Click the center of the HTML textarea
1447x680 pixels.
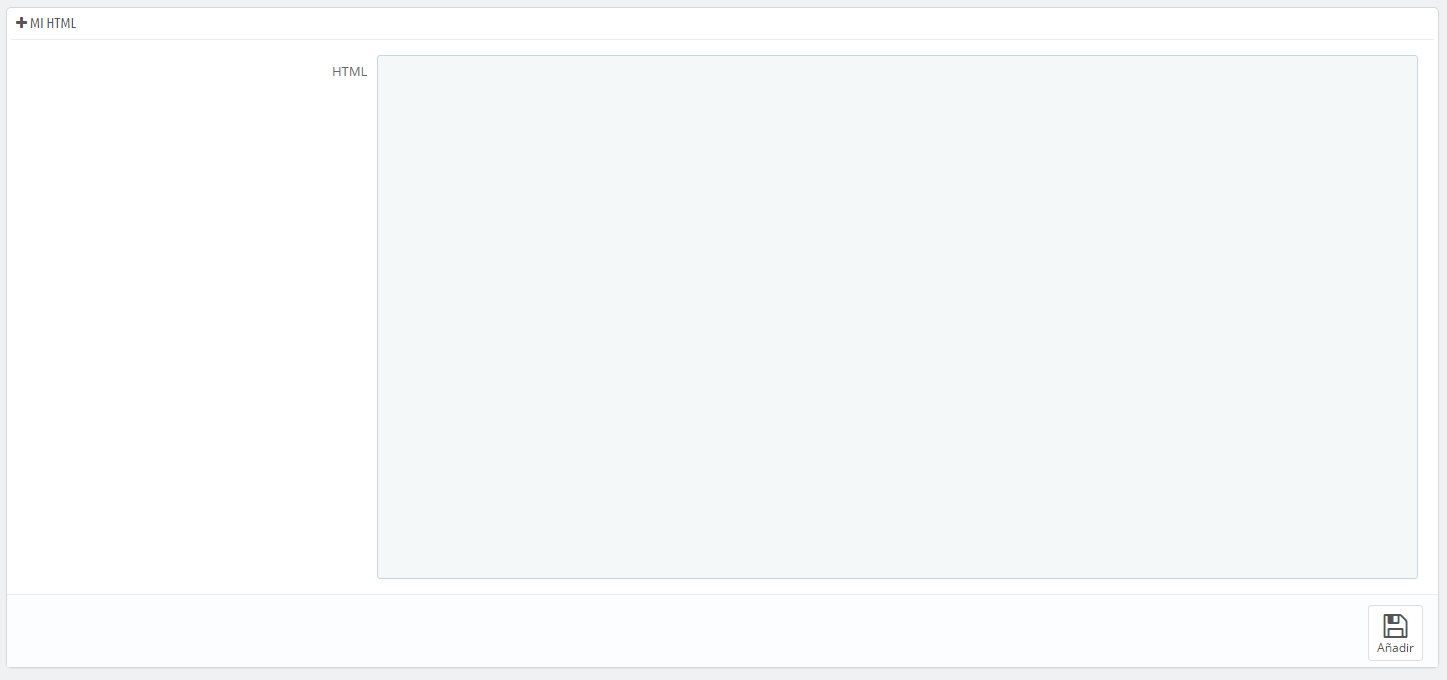coord(897,317)
